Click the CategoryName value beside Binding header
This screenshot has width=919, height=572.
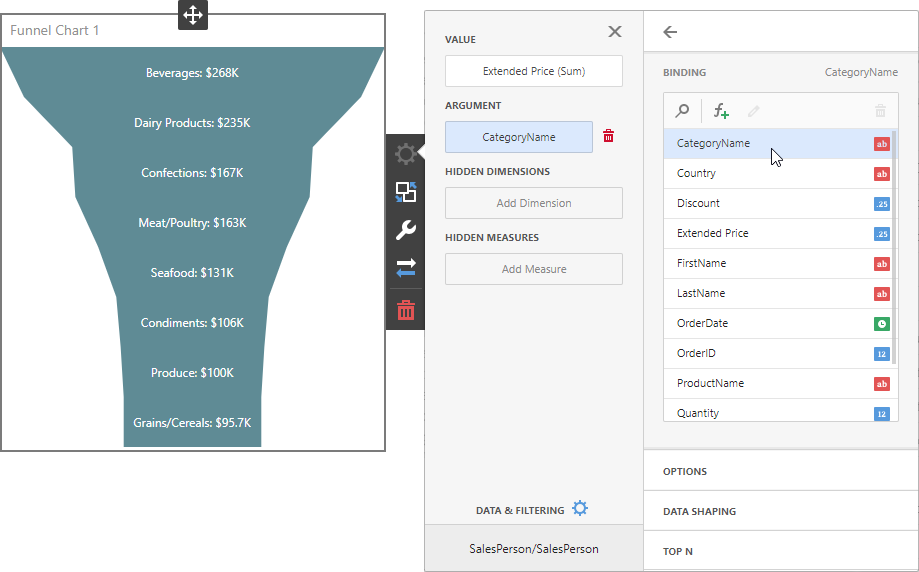click(861, 72)
